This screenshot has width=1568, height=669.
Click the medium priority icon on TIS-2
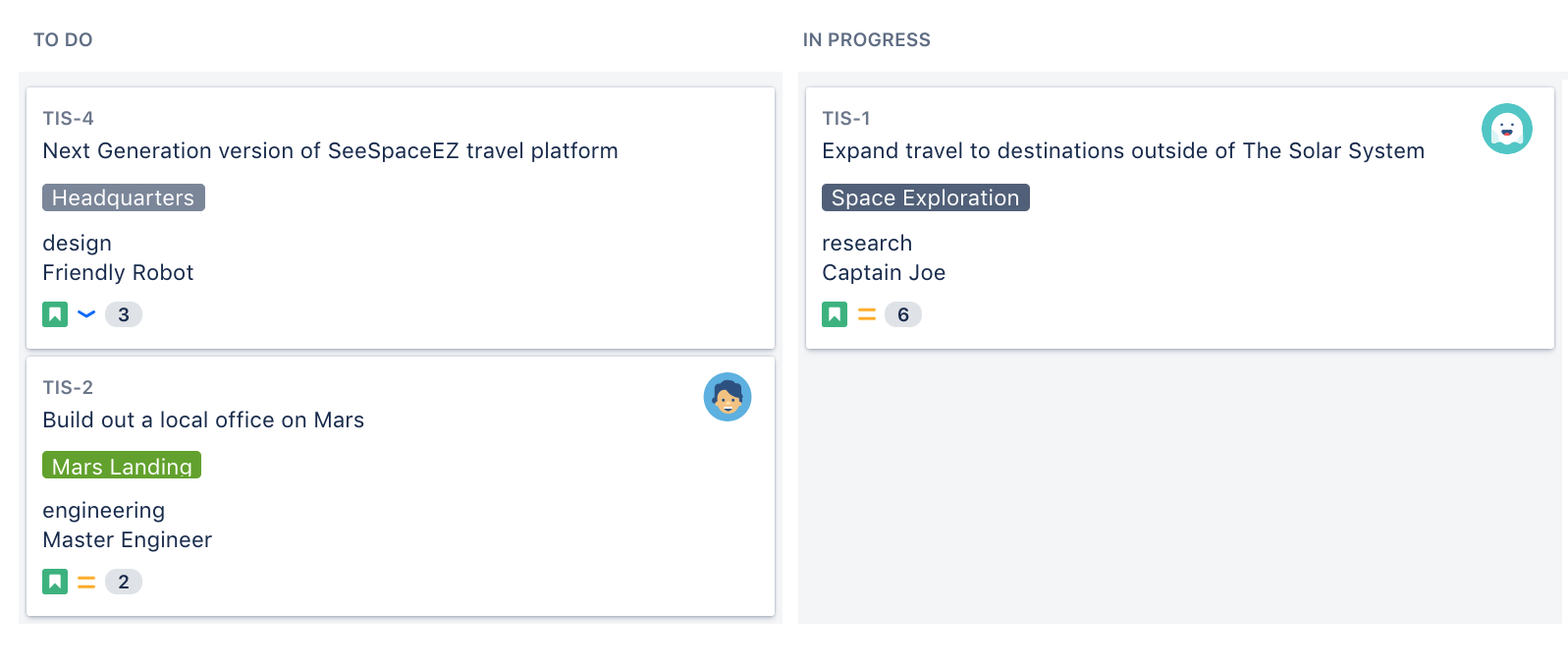coord(86,583)
